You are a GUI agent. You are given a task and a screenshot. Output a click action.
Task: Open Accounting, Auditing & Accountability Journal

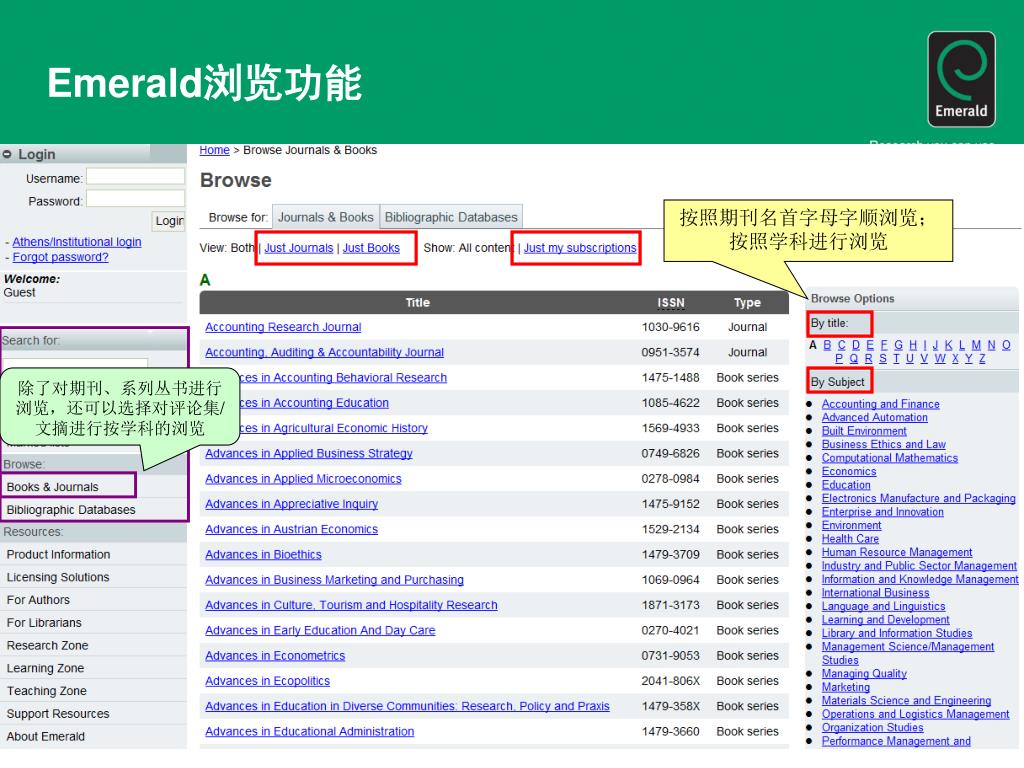pos(325,353)
